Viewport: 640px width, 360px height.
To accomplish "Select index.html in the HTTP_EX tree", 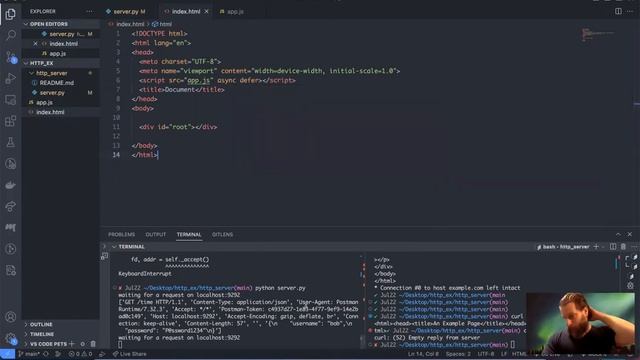I will coord(61,112).
